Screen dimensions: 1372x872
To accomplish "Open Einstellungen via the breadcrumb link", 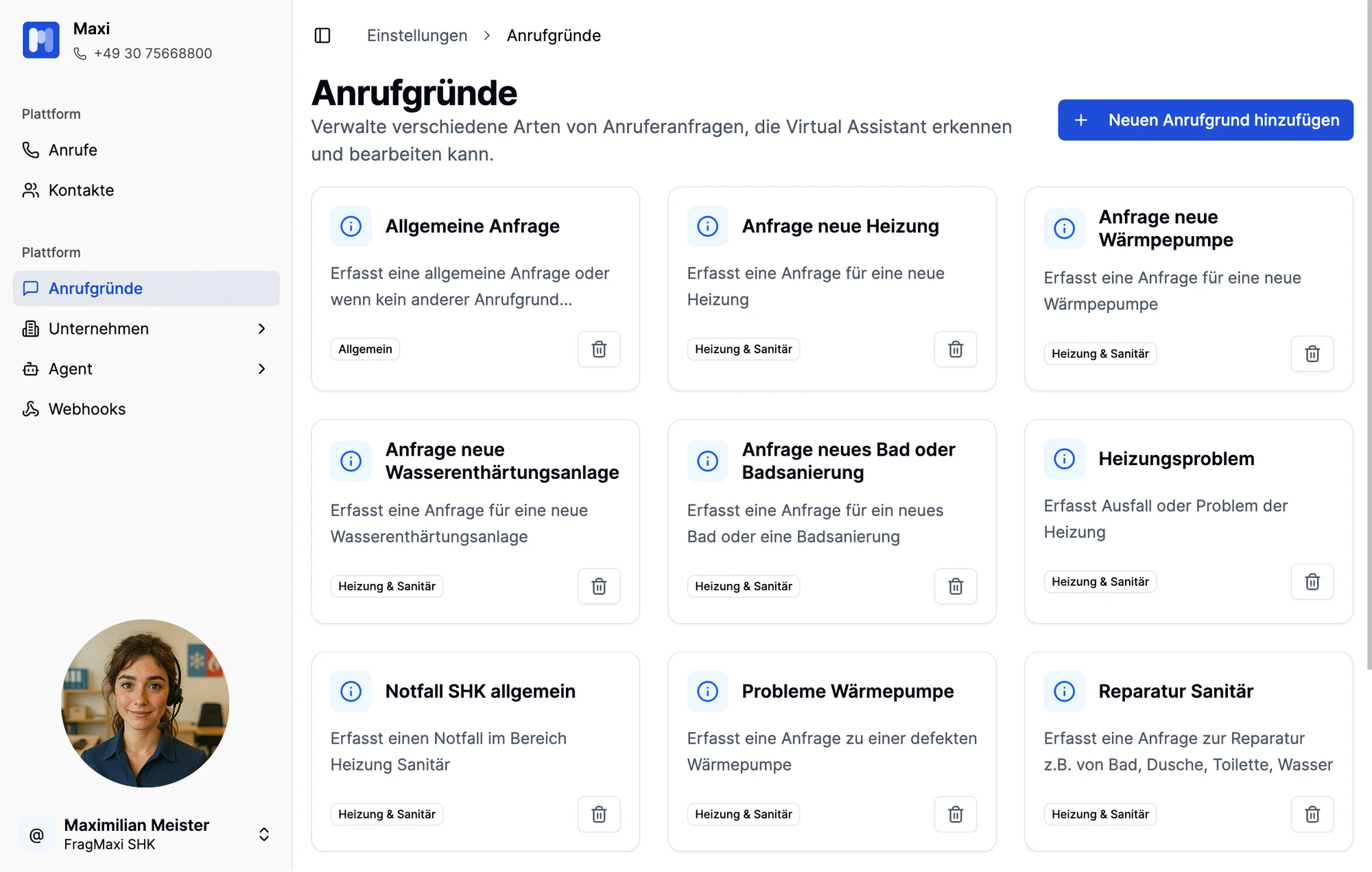I will (x=416, y=35).
